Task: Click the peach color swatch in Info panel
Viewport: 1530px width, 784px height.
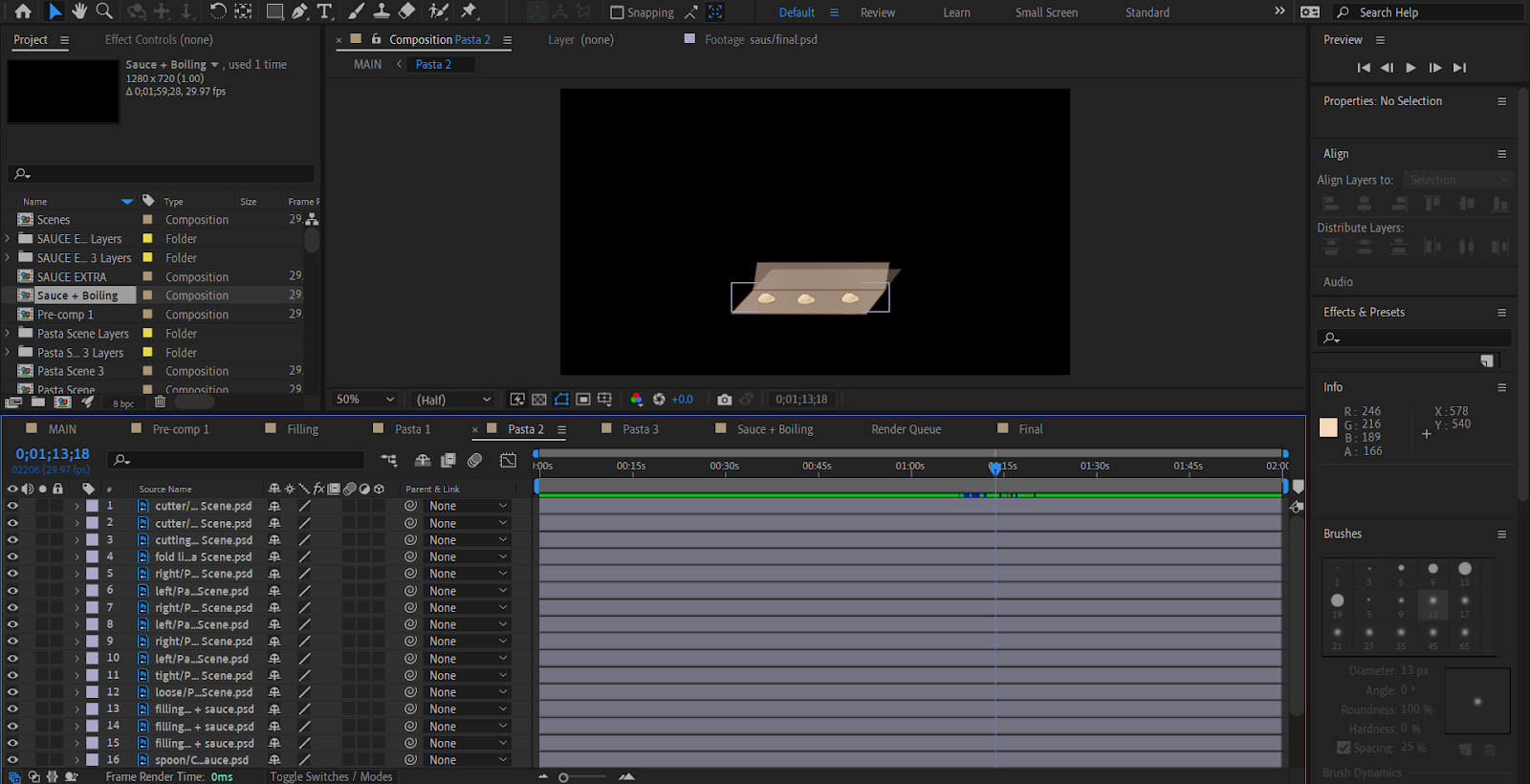Action: pos(1328,427)
